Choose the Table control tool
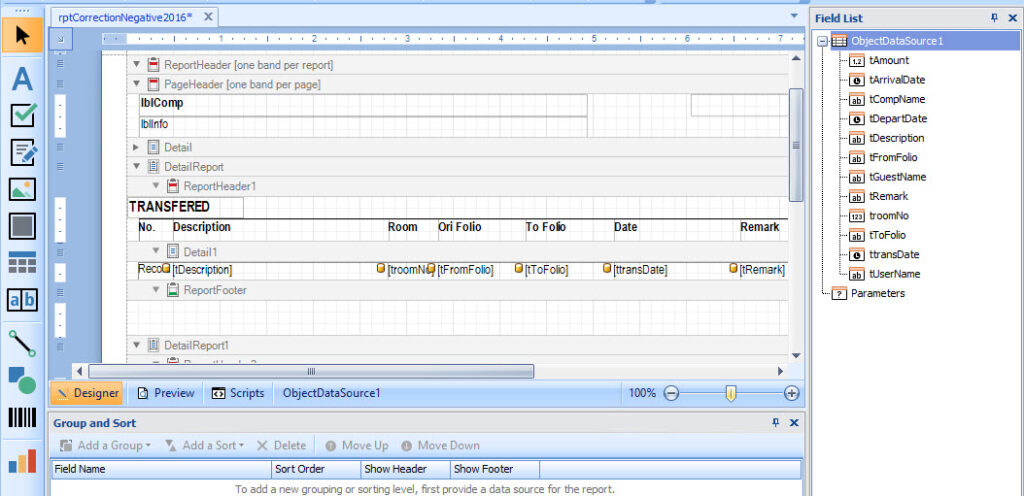This screenshot has width=1024, height=496. (x=22, y=263)
